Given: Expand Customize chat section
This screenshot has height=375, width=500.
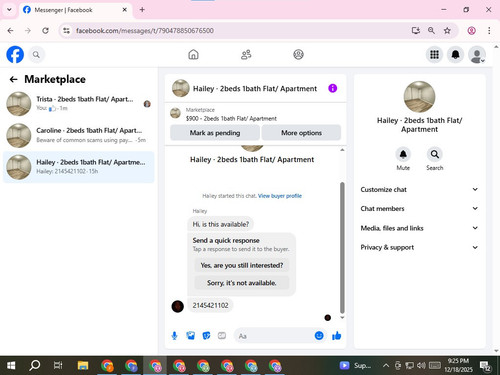Looking at the screenshot, I should [419, 189].
